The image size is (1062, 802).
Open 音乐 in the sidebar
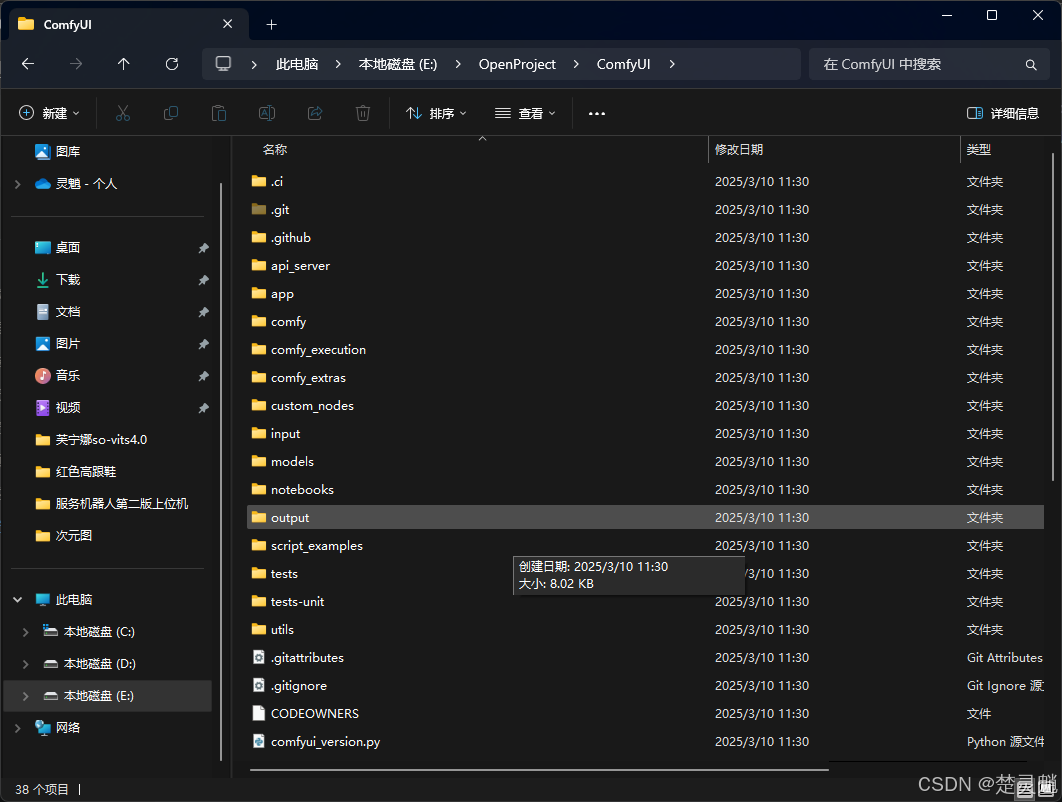coord(58,375)
